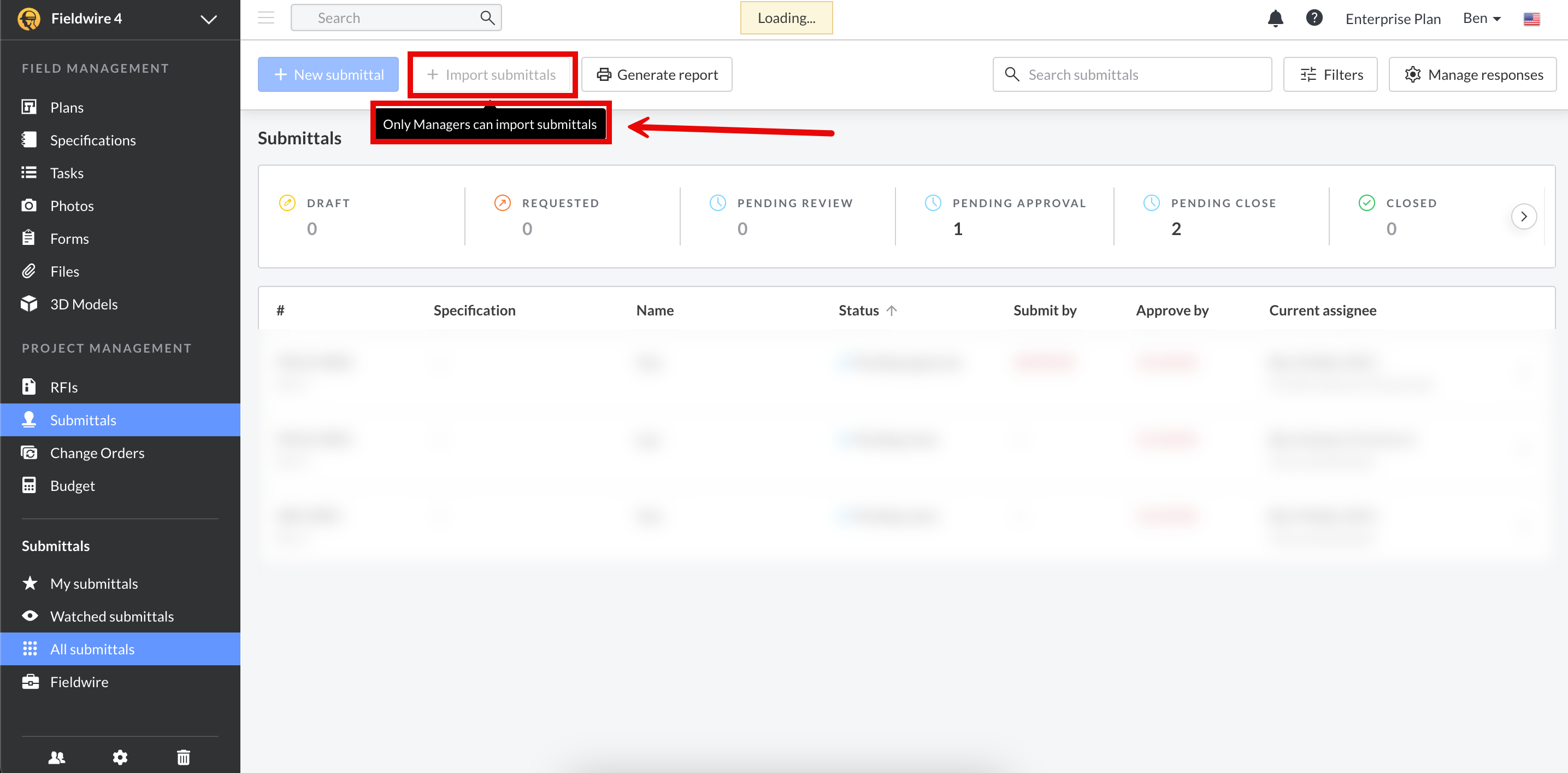Select Watched submittals eye icon

(x=30, y=616)
